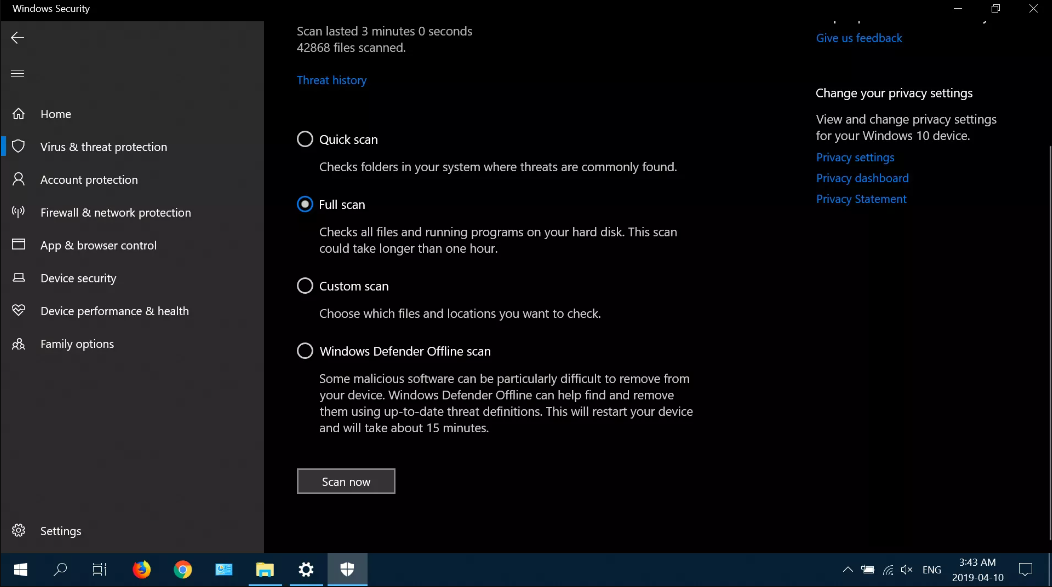Click Give us feedback link
The width and height of the screenshot is (1052, 587).
click(859, 38)
